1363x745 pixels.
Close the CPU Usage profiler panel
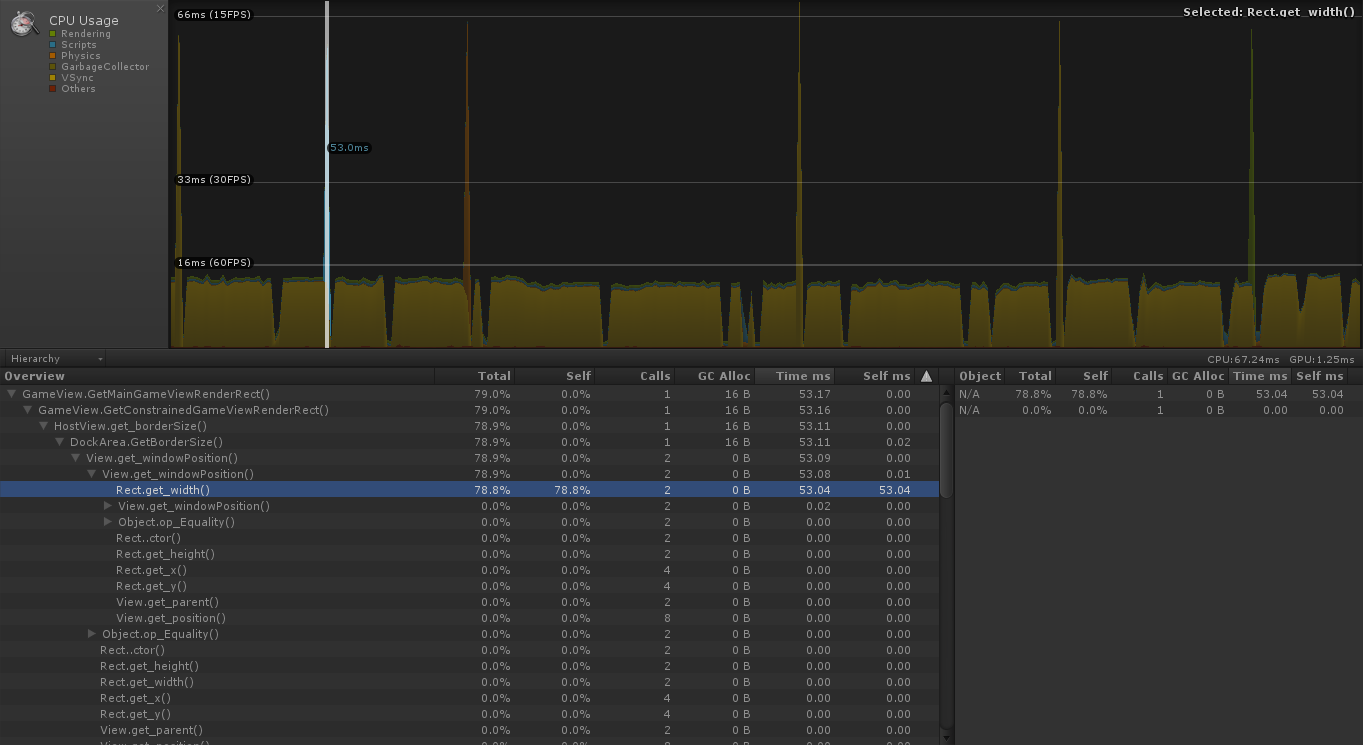(x=160, y=8)
